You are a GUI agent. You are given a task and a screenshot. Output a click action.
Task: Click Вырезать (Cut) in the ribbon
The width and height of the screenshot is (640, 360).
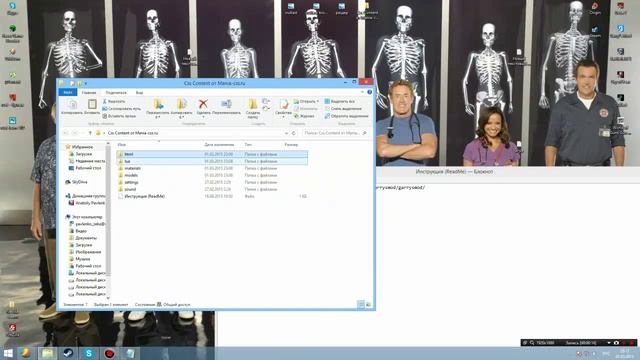114,101
